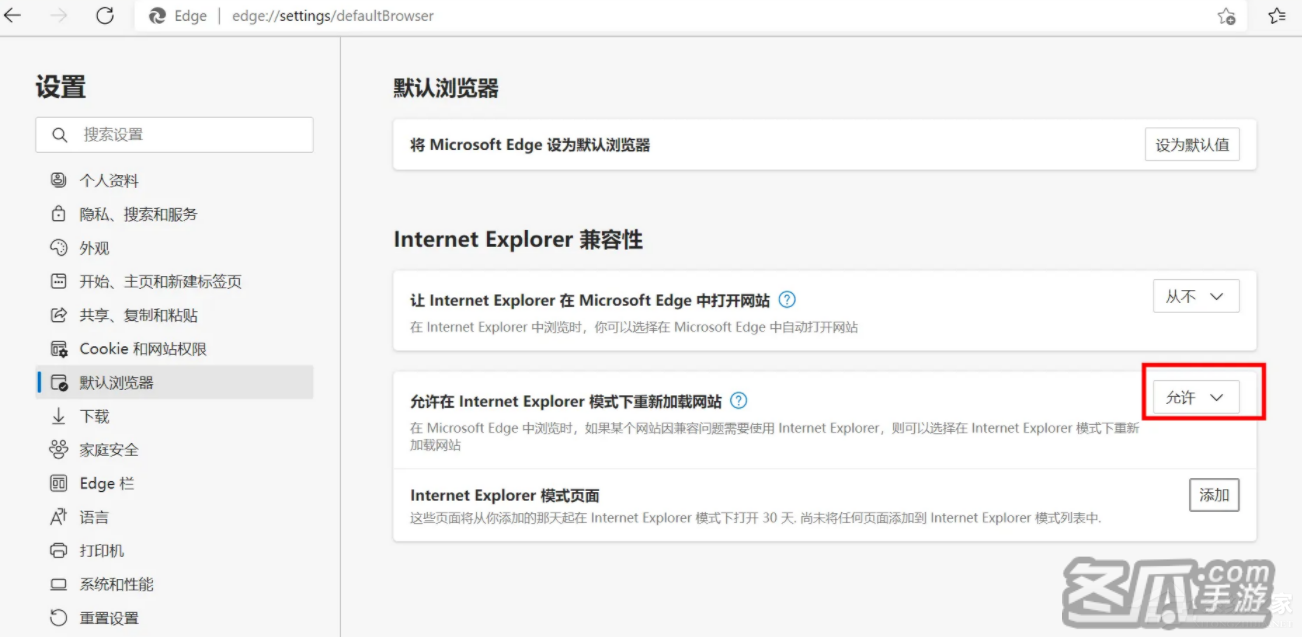Expand the 允许 dropdown
1302x637 pixels.
1196,398
